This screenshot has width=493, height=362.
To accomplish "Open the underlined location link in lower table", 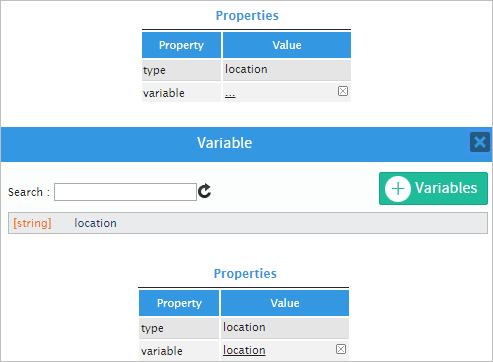I will coord(244,350).
